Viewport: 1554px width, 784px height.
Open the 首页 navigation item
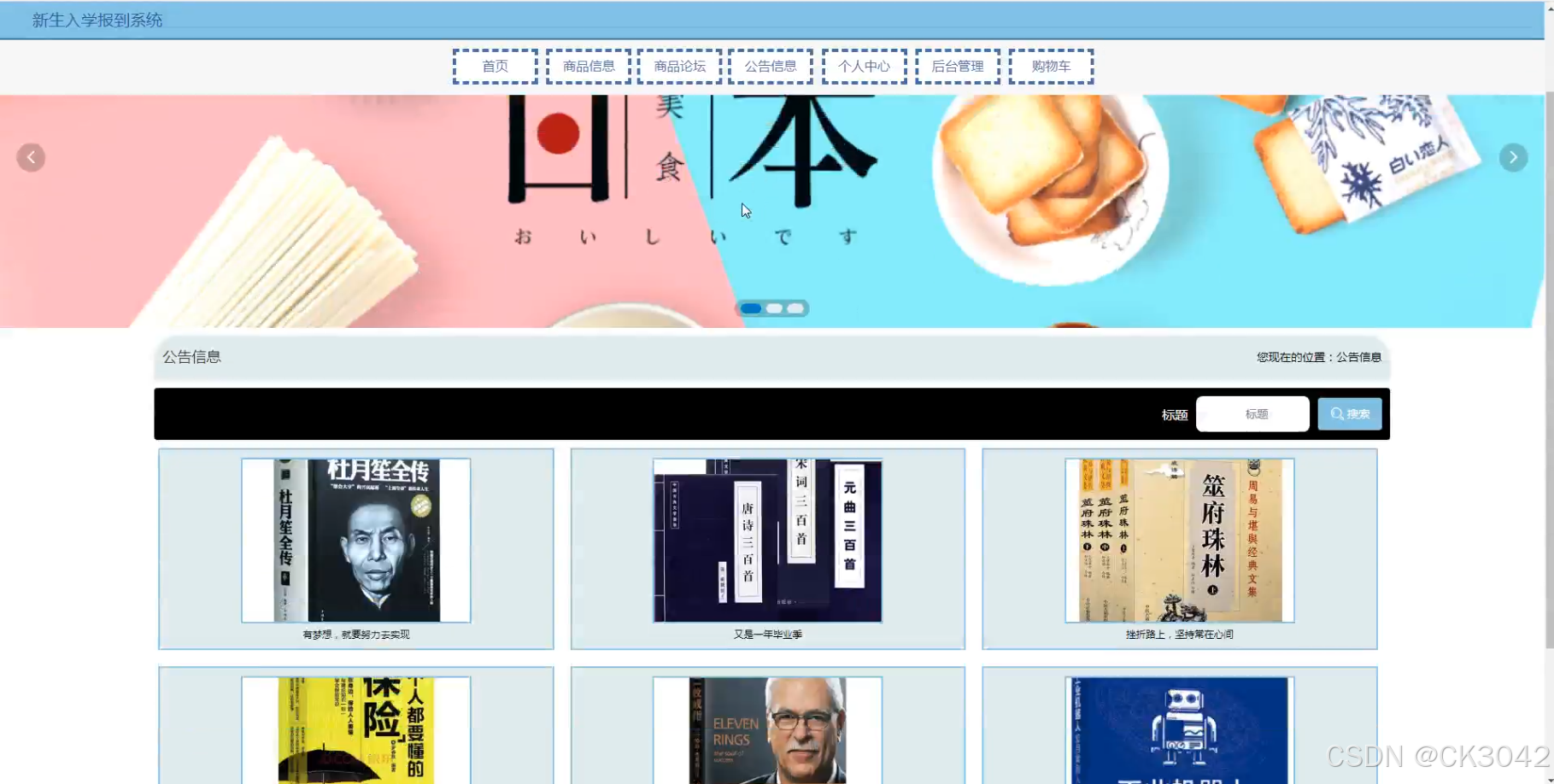pos(496,66)
